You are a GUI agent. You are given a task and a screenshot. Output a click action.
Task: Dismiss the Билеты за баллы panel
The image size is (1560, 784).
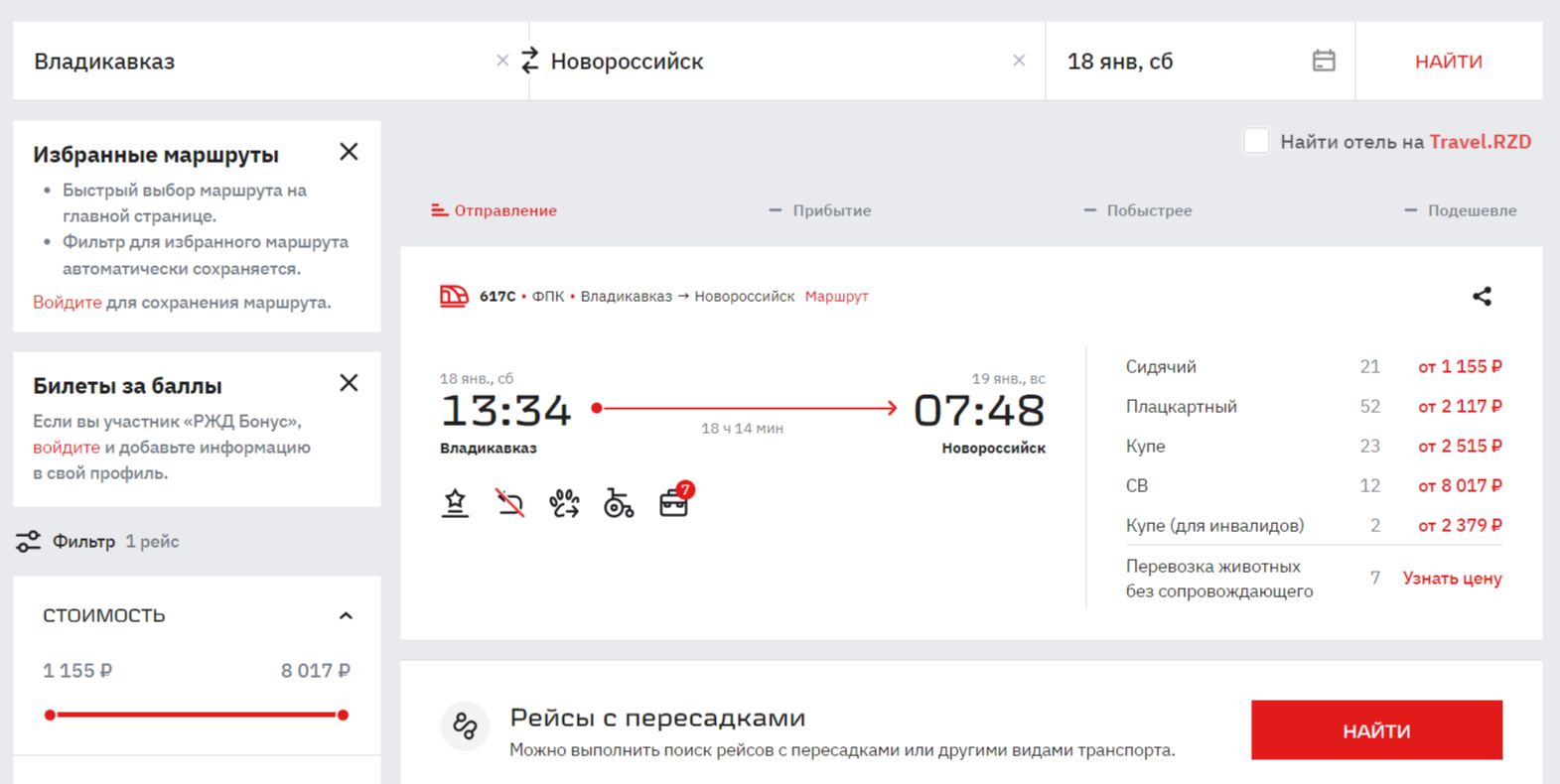[x=349, y=383]
